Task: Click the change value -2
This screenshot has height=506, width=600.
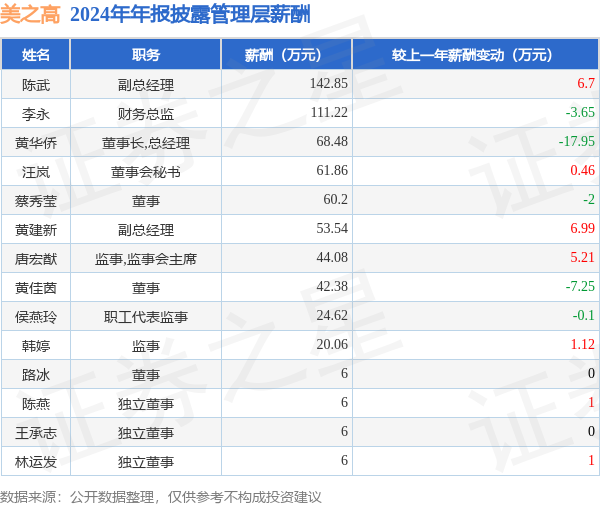Action: point(589,199)
